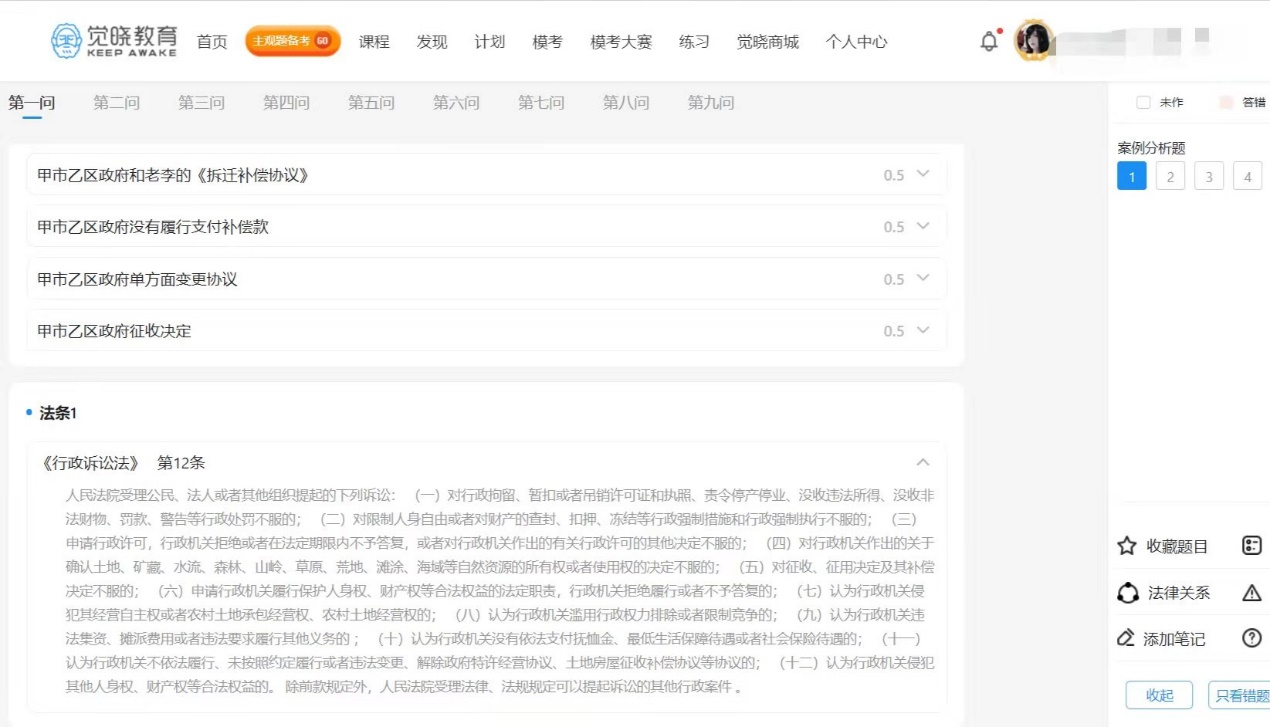Click the 案例分析题 label
Viewport: 1270px width, 727px height.
[x=1151, y=148]
